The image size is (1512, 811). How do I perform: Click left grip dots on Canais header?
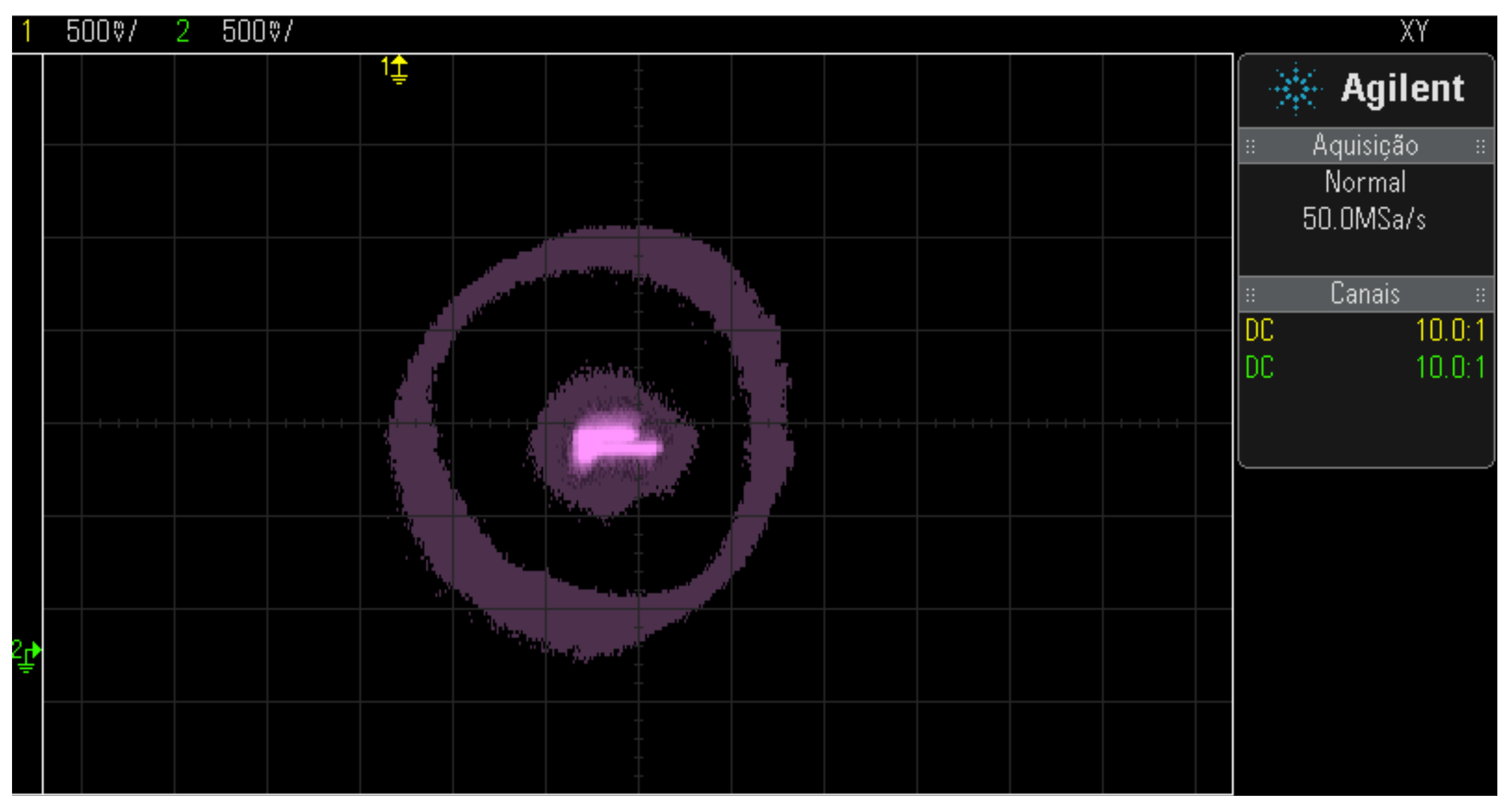tap(1250, 294)
